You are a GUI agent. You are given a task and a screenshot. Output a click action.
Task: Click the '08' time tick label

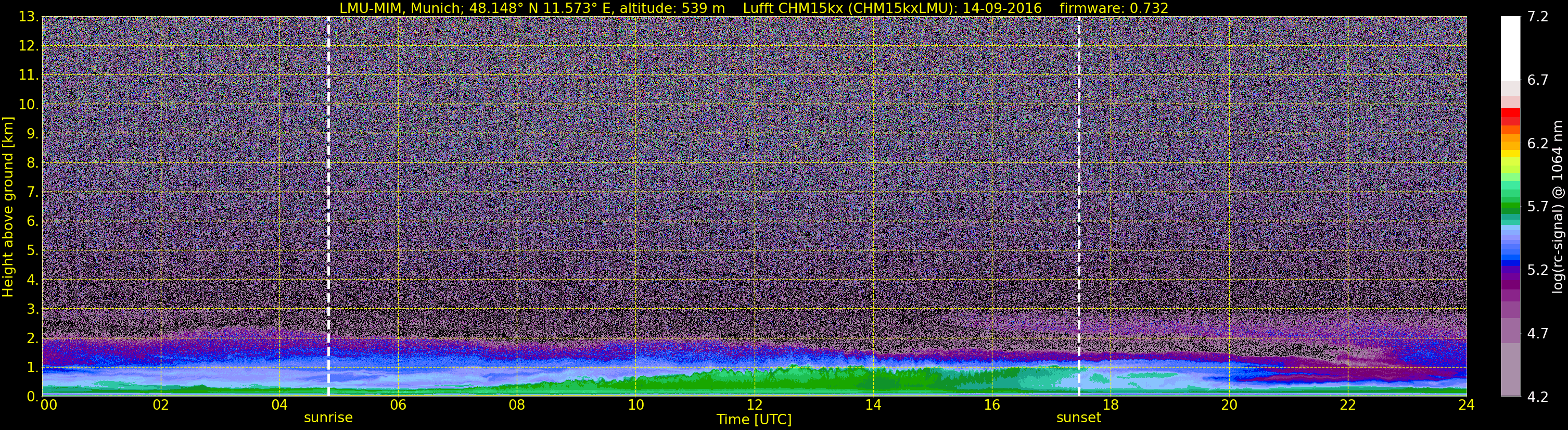[517, 405]
